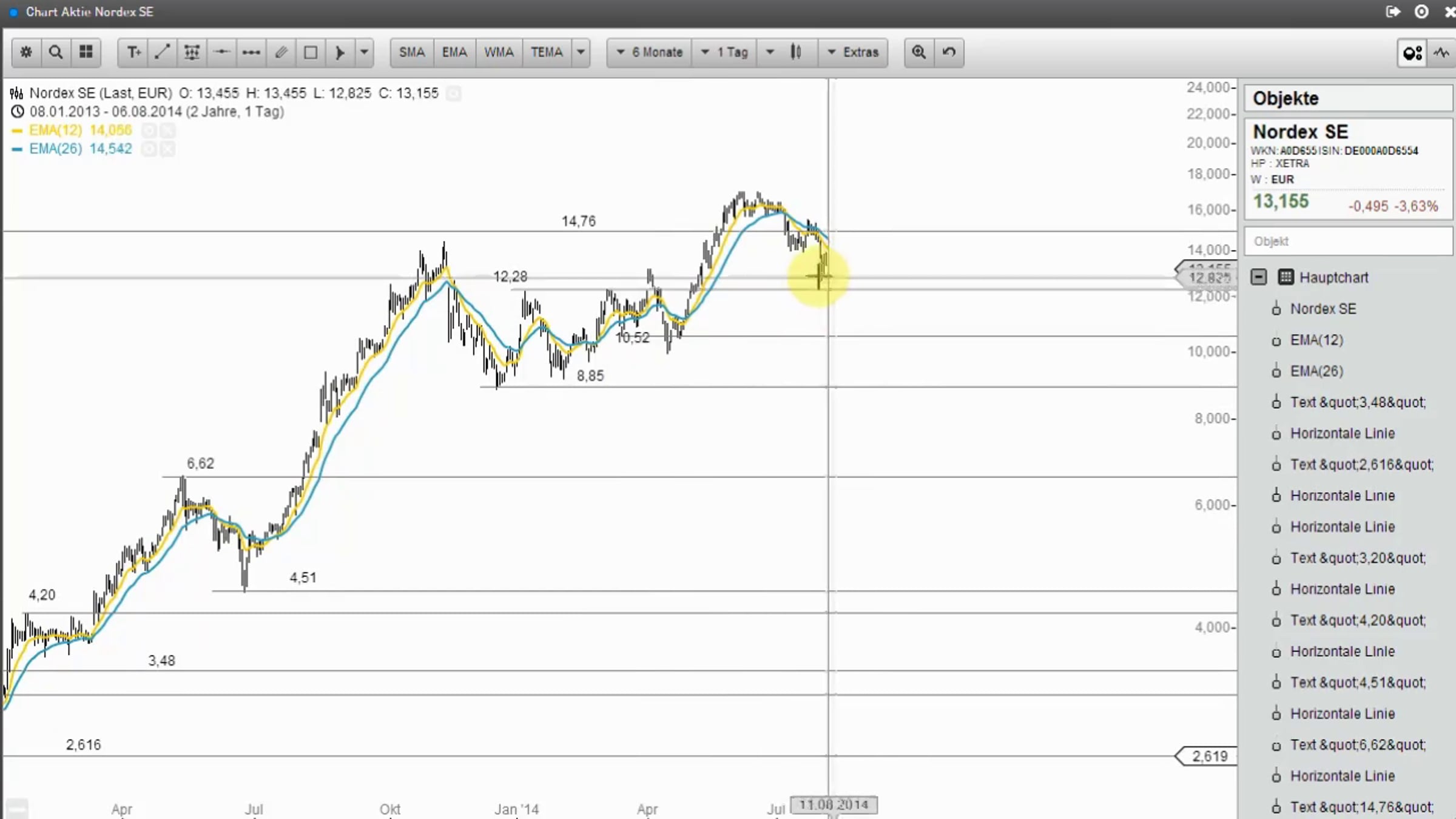1456x819 pixels.
Task: Click the 8,85 price label on chart
Action: tap(590, 376)
